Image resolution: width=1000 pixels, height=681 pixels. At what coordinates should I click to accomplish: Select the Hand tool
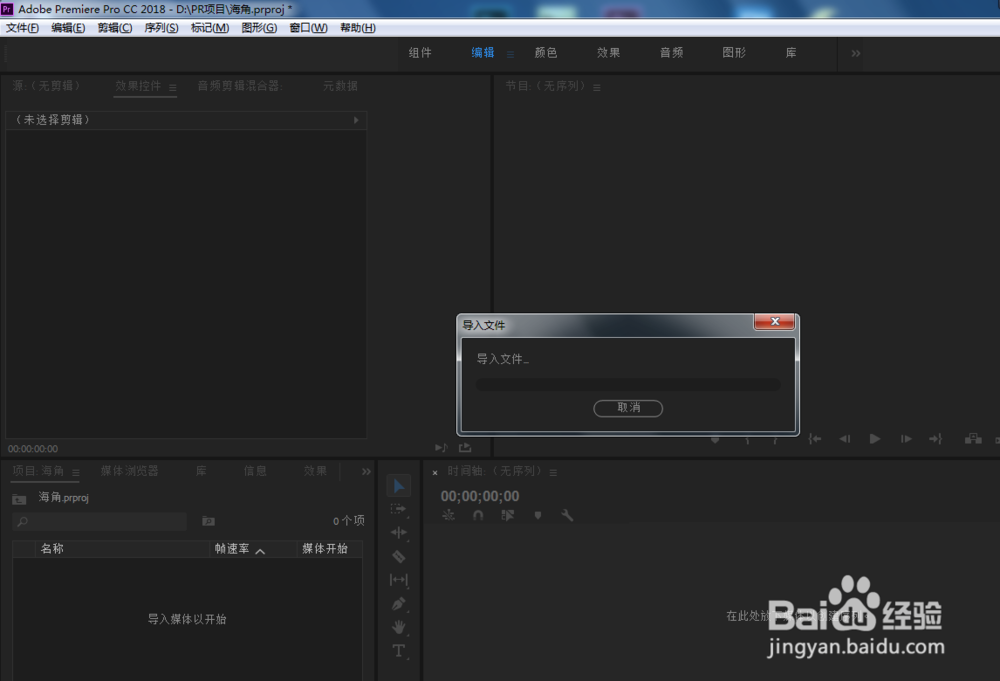399,627
